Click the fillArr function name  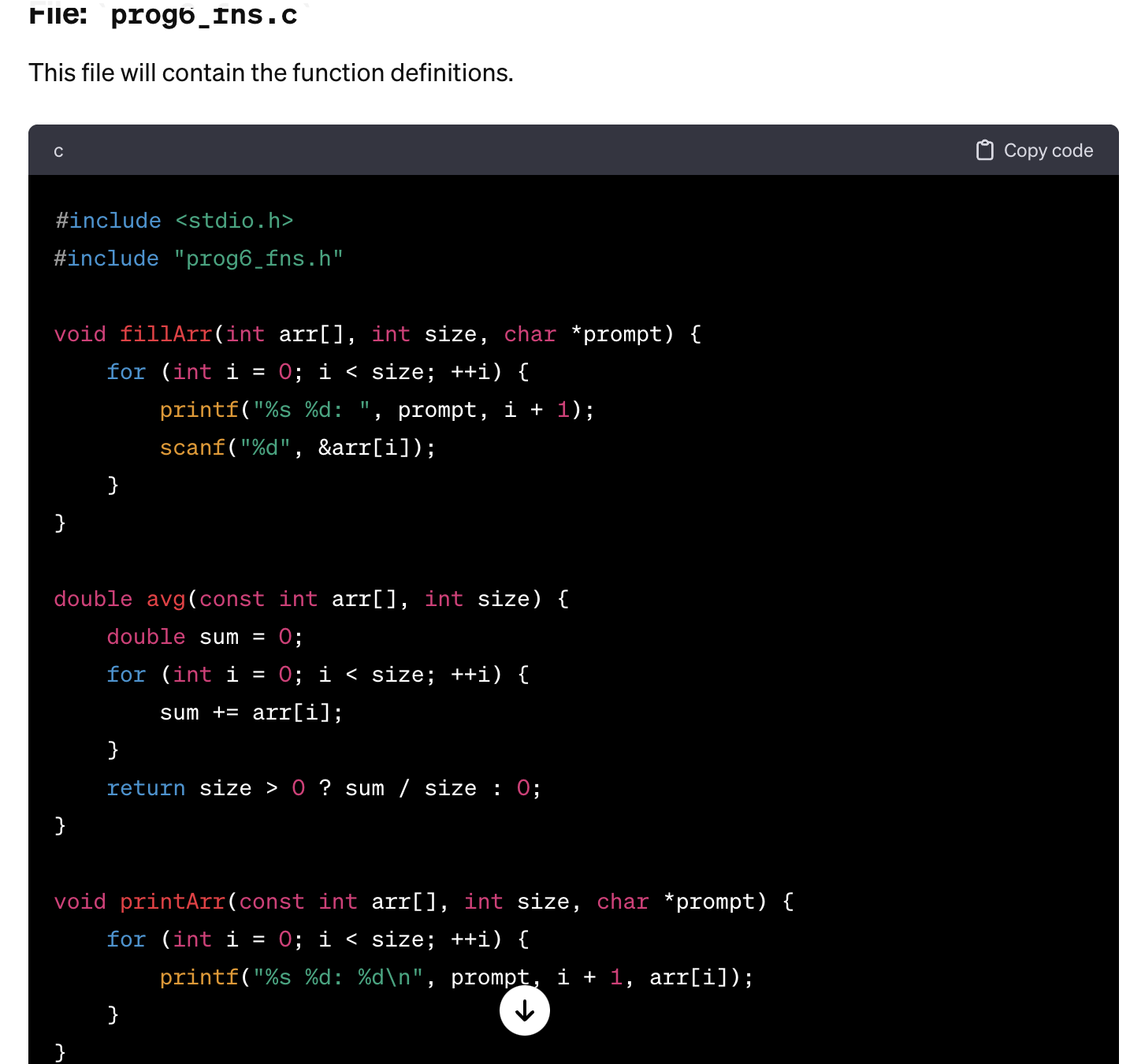166,333
